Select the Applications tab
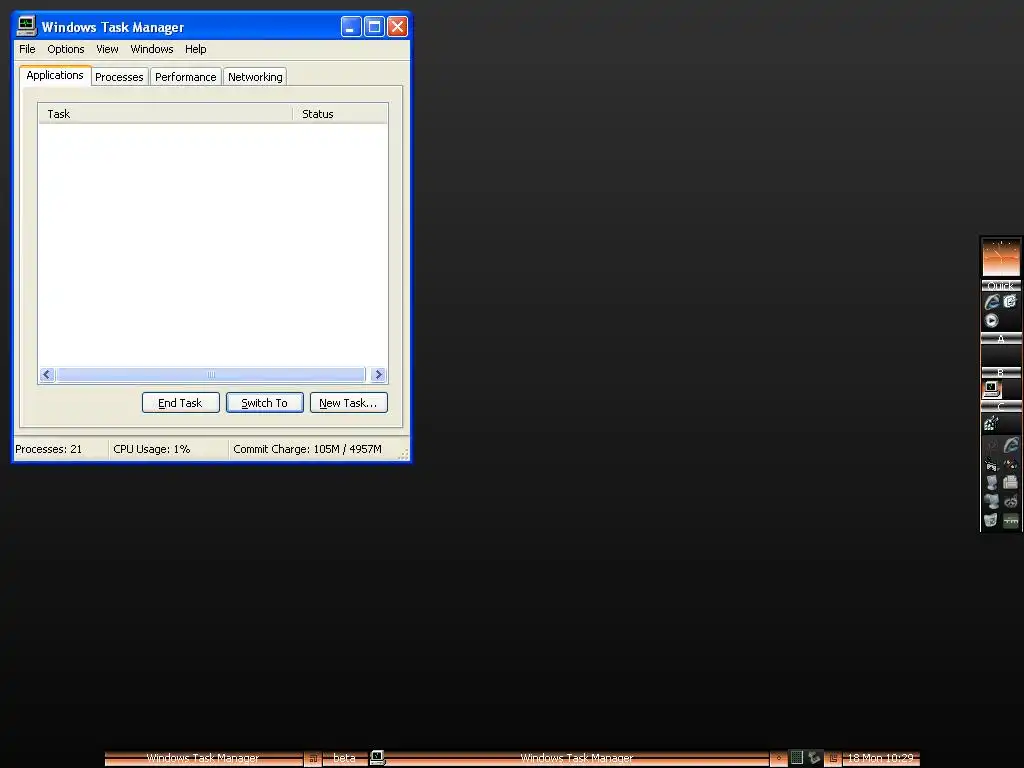1024x768 pixels. 55,75
